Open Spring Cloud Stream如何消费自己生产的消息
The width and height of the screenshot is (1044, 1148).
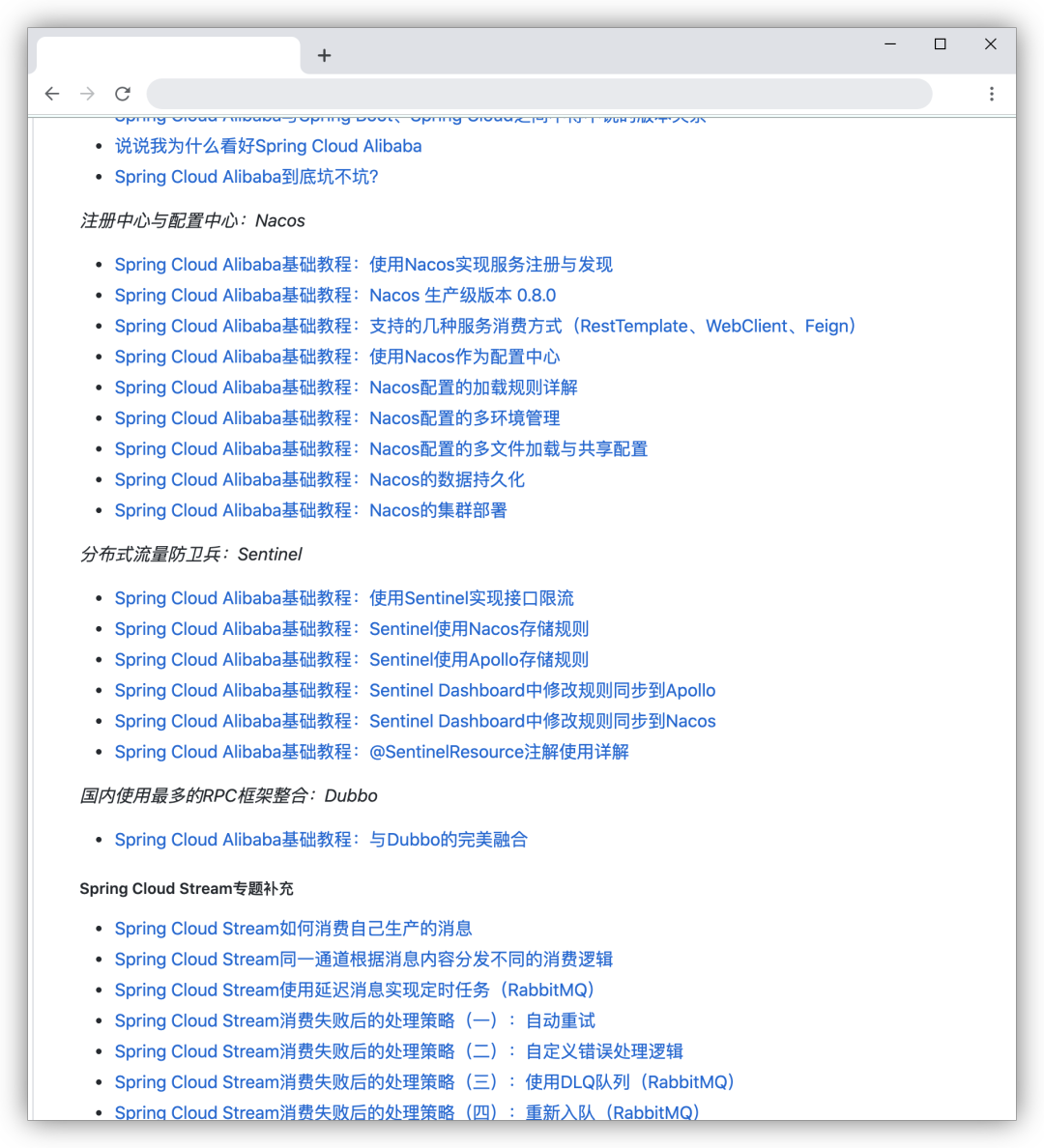pos(293,929)
